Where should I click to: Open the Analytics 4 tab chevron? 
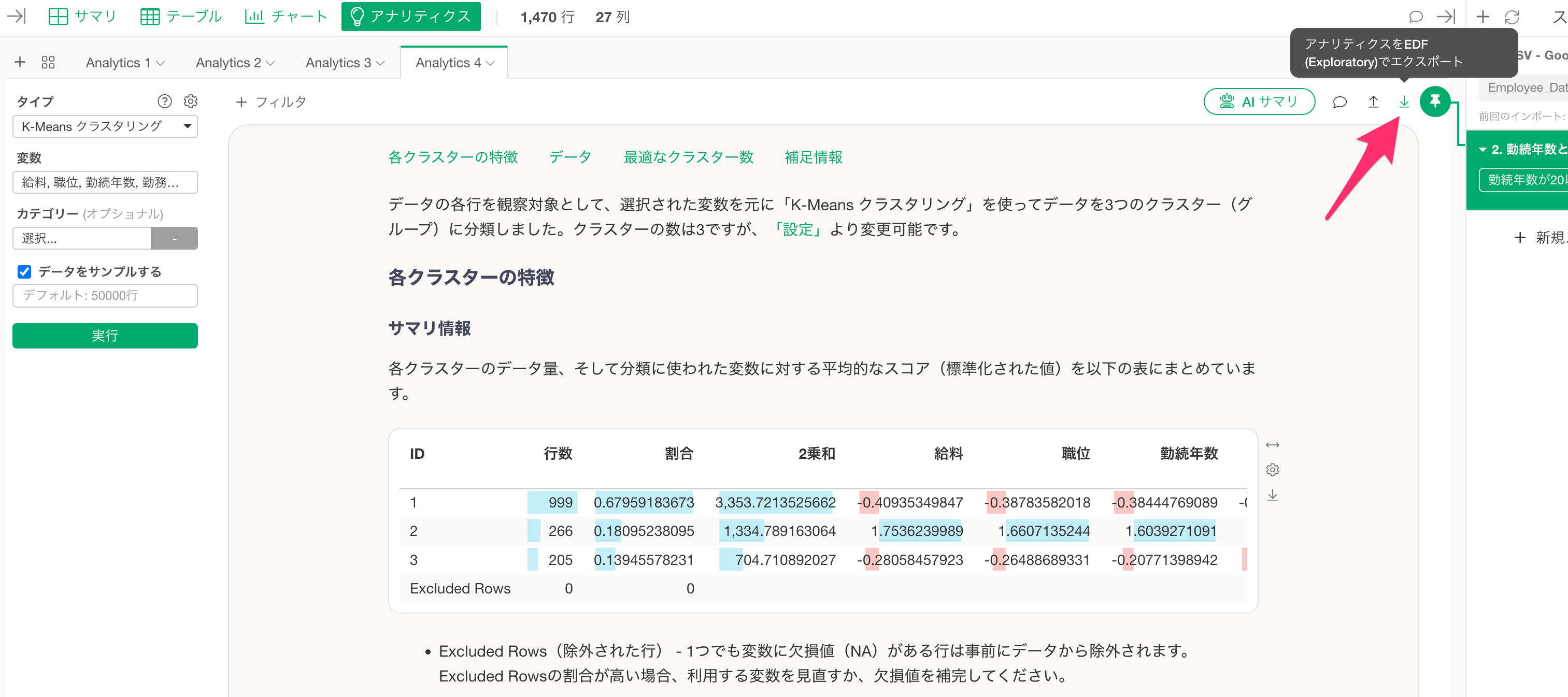click(491, 63)
